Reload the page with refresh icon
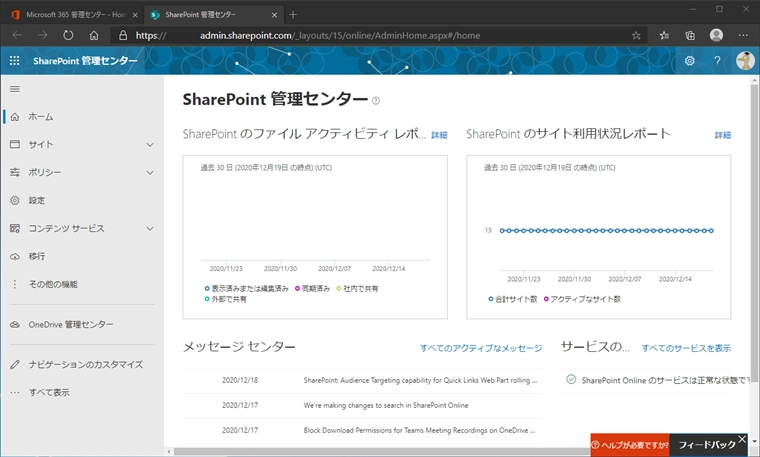Screen dimensions: 760x457 68,35
